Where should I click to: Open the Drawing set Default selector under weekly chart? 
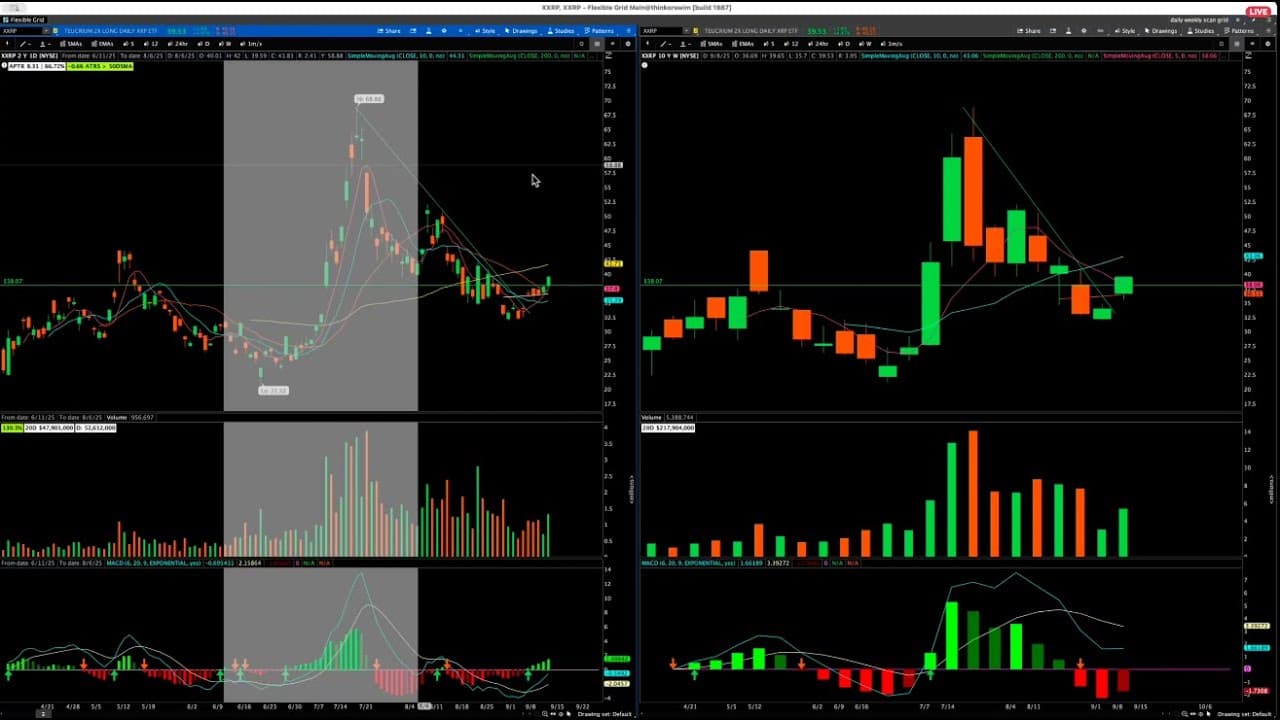[x=1246, y=714]
